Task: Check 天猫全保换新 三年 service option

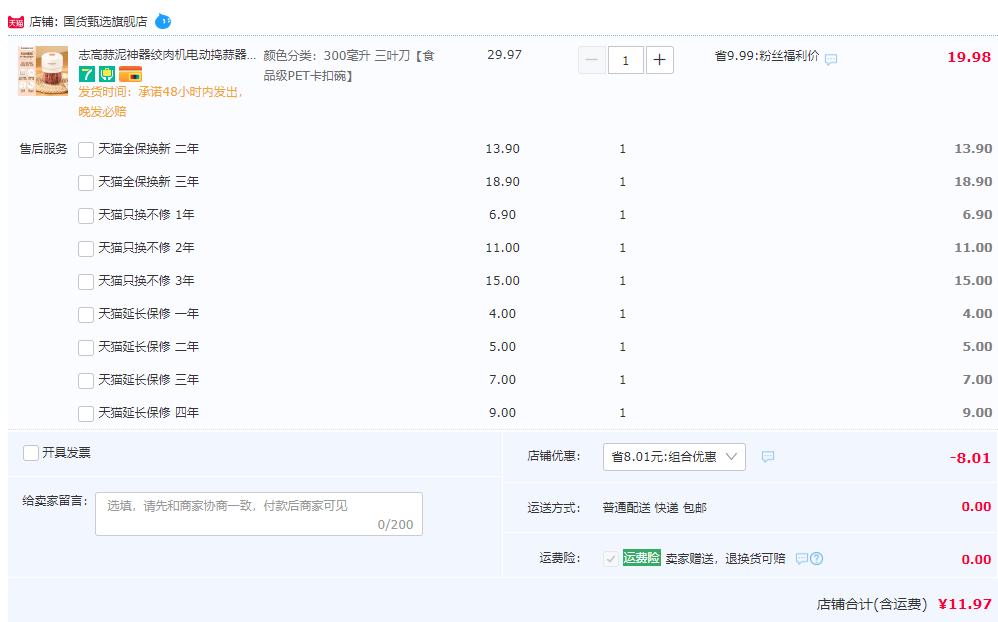Action: (x=86, y=183)
